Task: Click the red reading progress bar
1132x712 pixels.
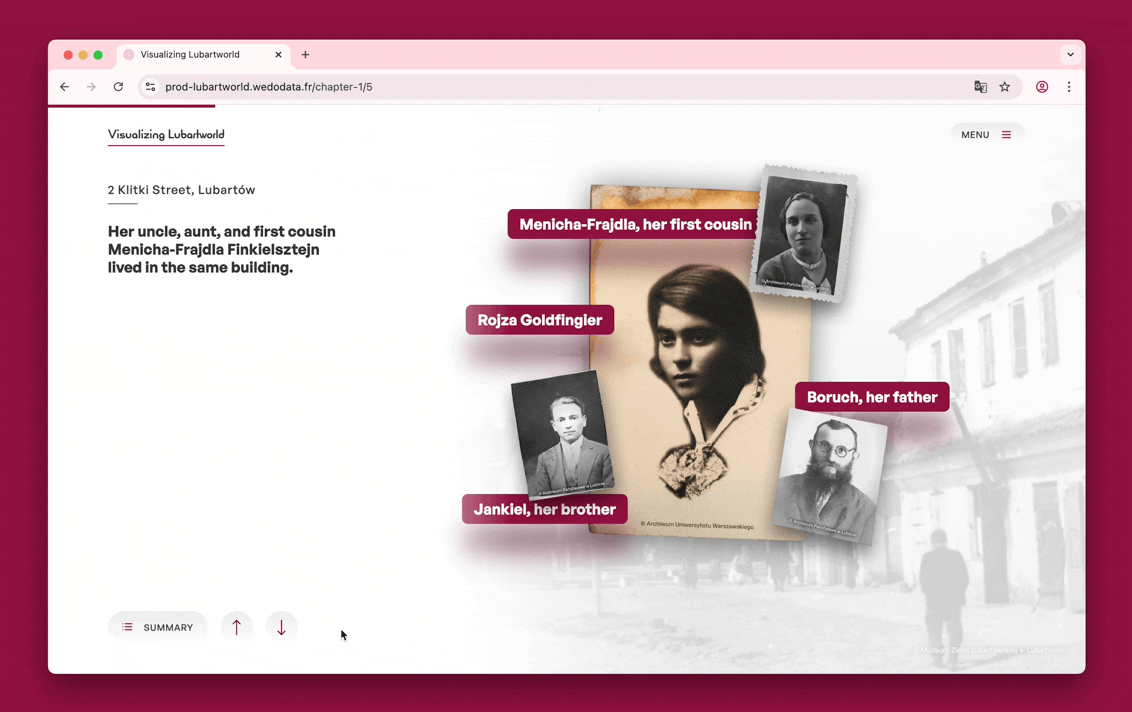Action: 131,105
